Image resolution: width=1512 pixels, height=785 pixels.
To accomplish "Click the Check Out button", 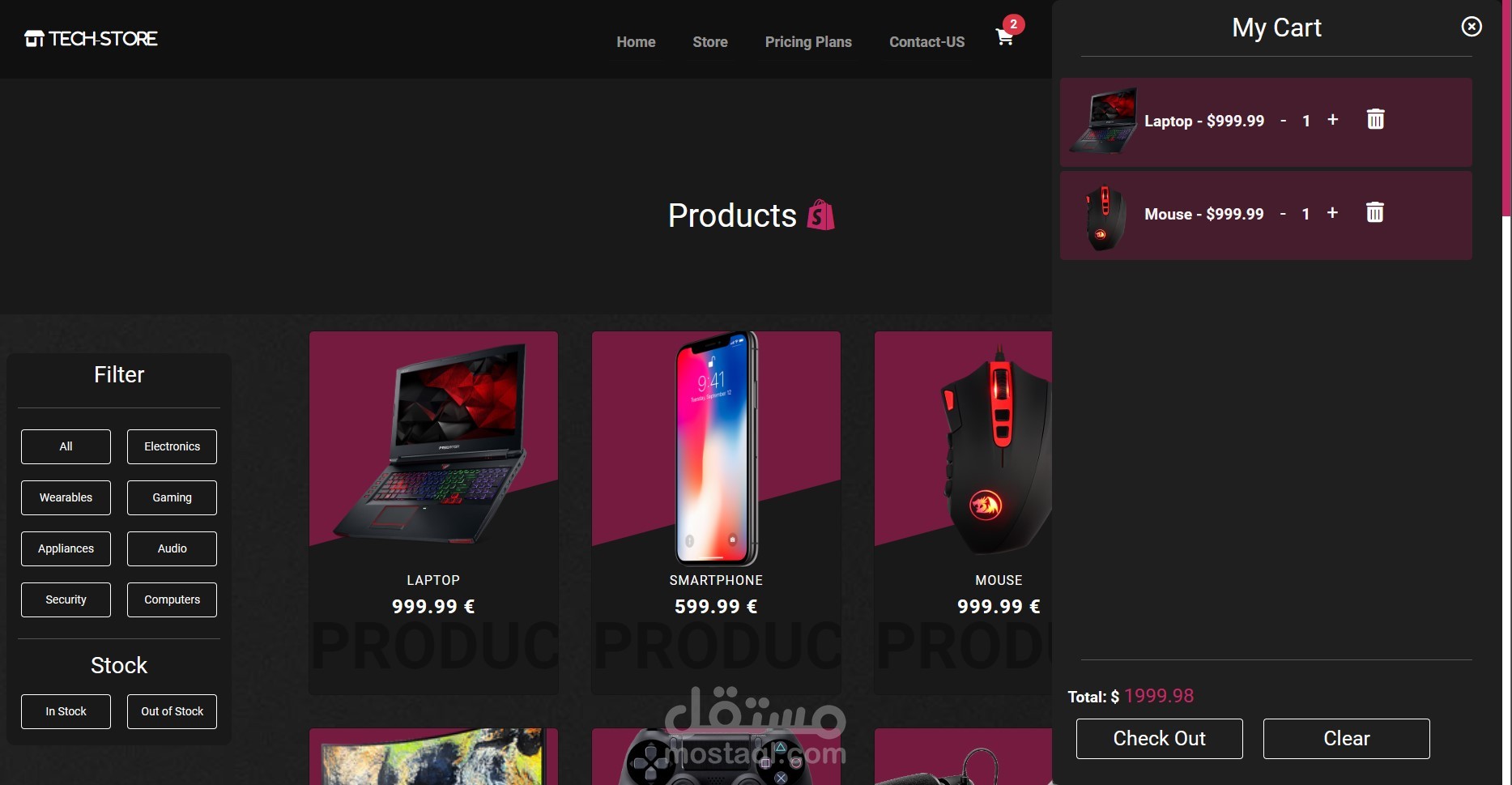I will 1159,739.
